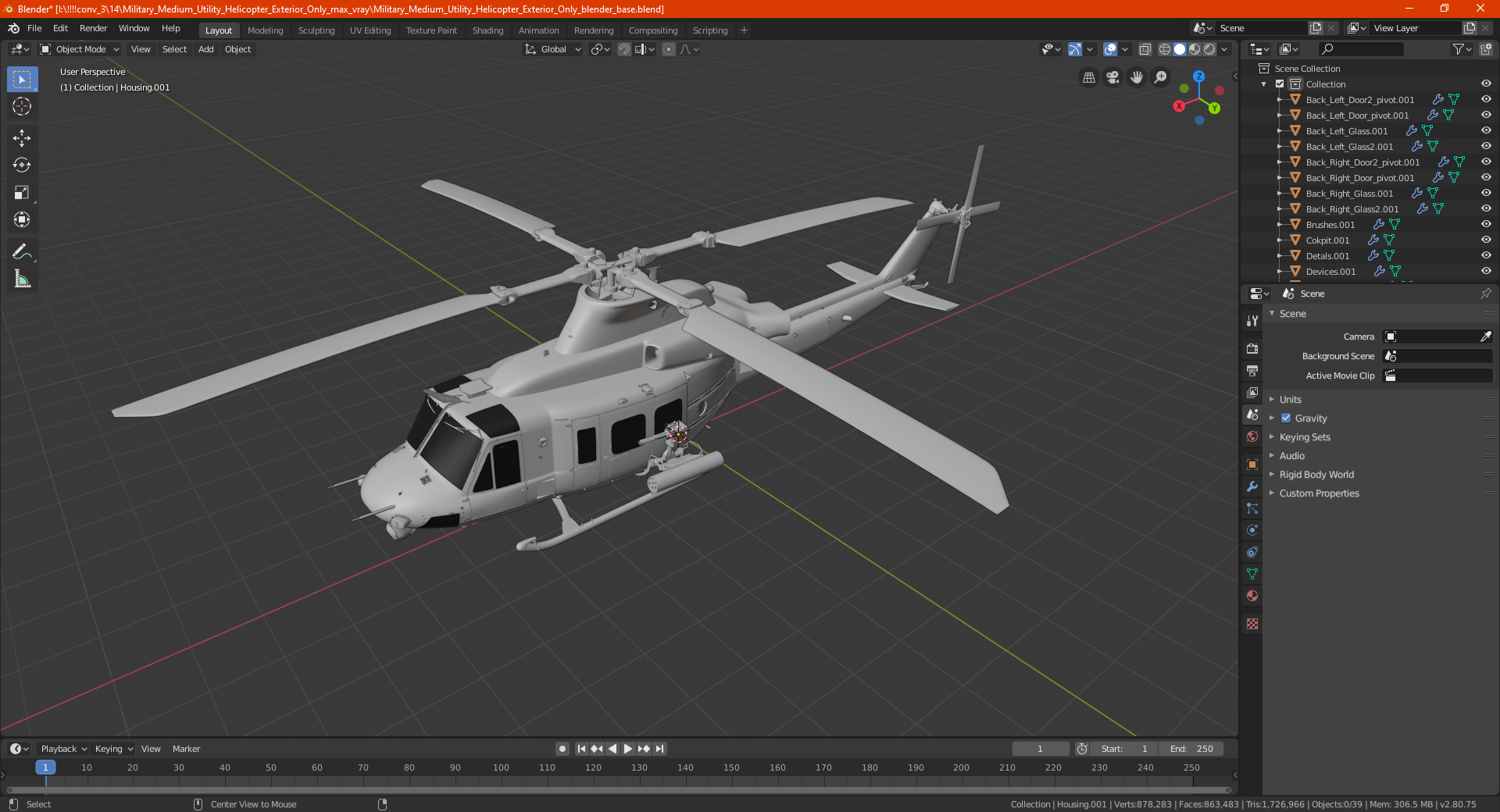The height and width of the screenshot is (812, 1500).
Task: Click the zoom view magnifier icon
Action: coord(1161,77)
